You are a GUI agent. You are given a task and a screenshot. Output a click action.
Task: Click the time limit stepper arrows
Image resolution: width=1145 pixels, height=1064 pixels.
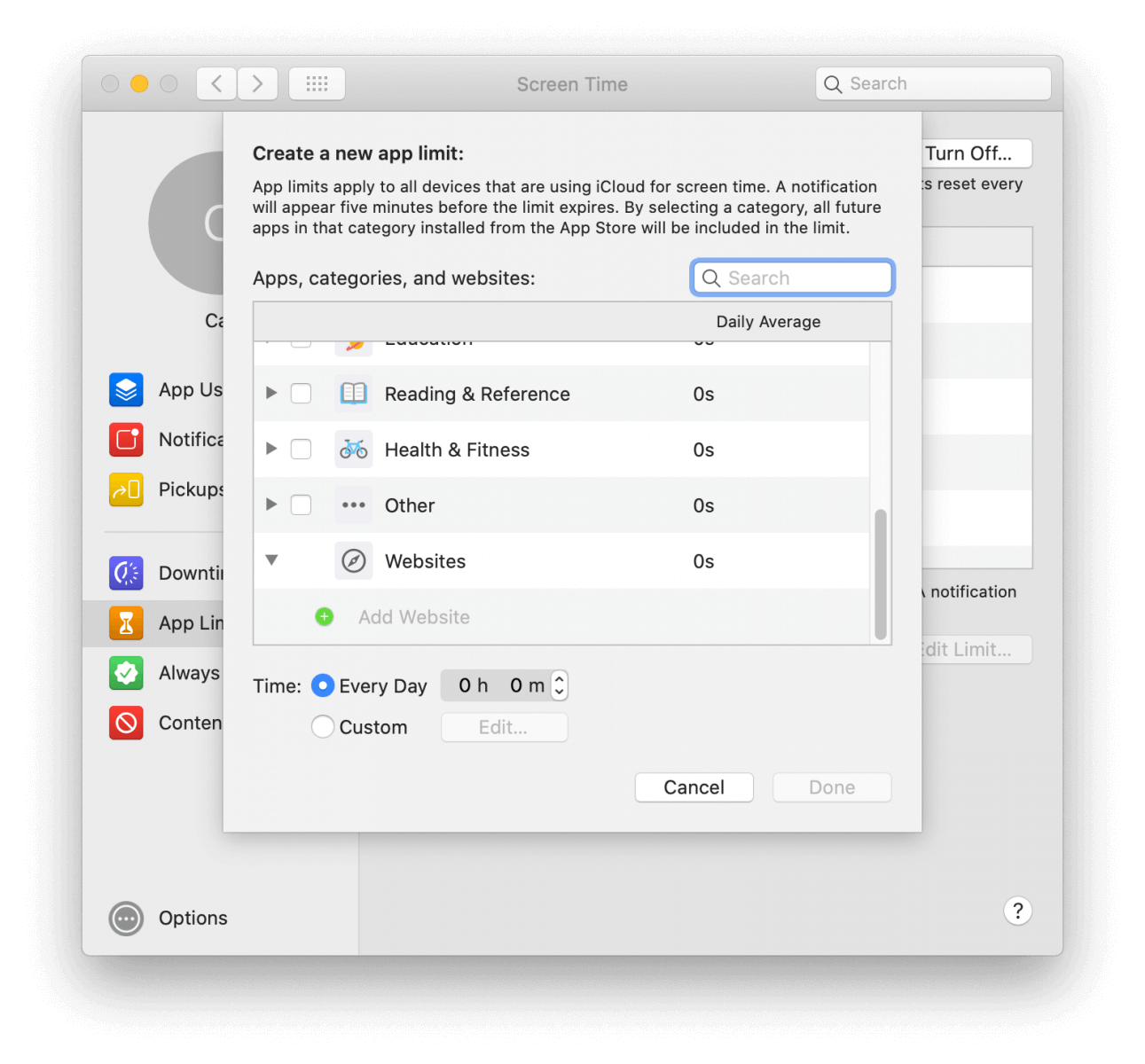559,685
